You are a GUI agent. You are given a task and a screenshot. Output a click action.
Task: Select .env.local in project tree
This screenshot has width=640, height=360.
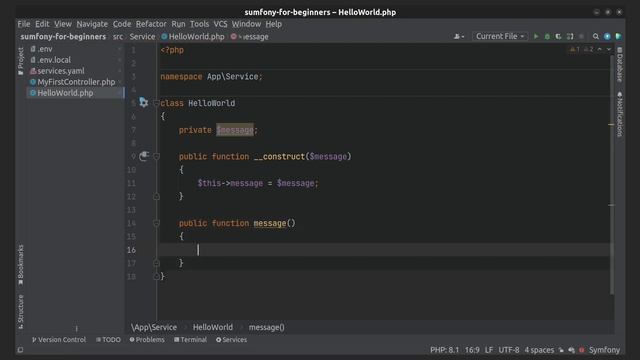[x=76, y=60]
